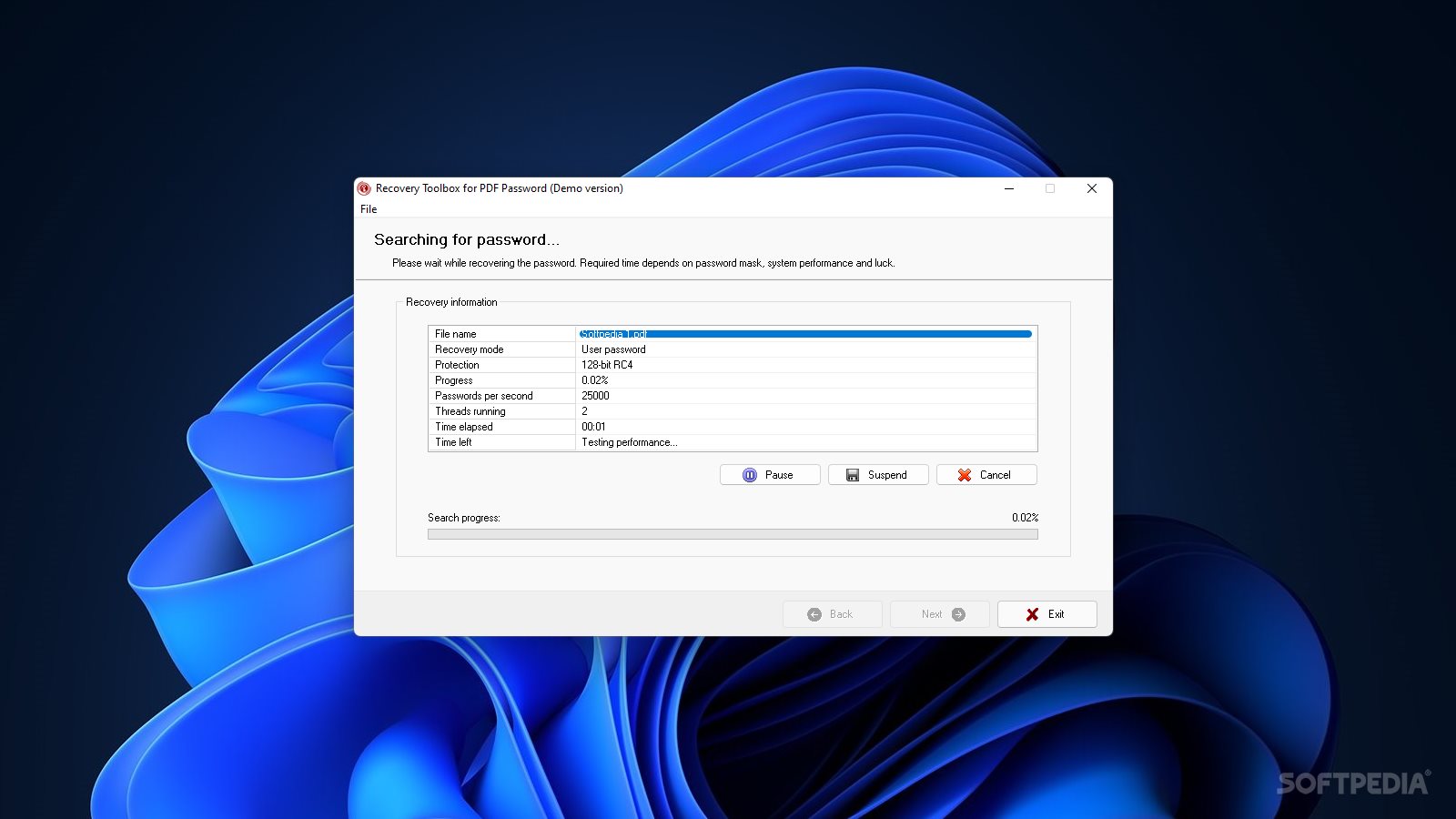Click the greyed-out maximize window button

coord(1050,188)
